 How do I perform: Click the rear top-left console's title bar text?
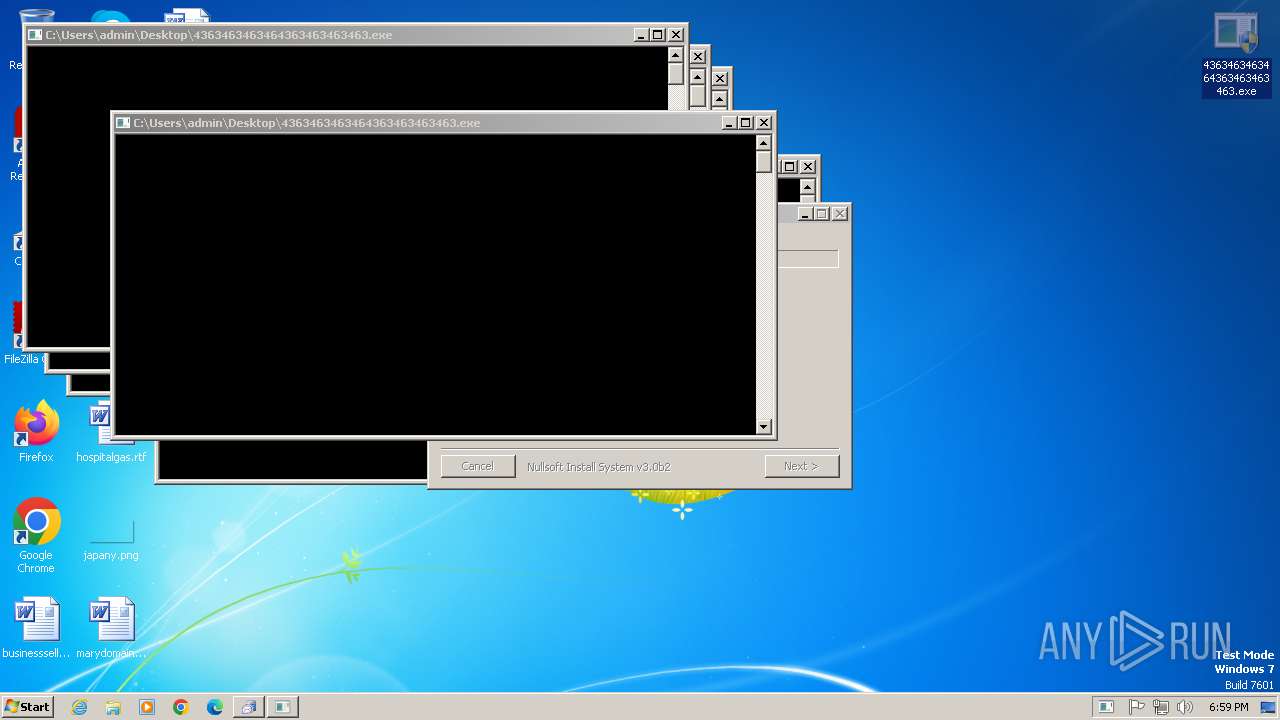[x=219, y=35]
